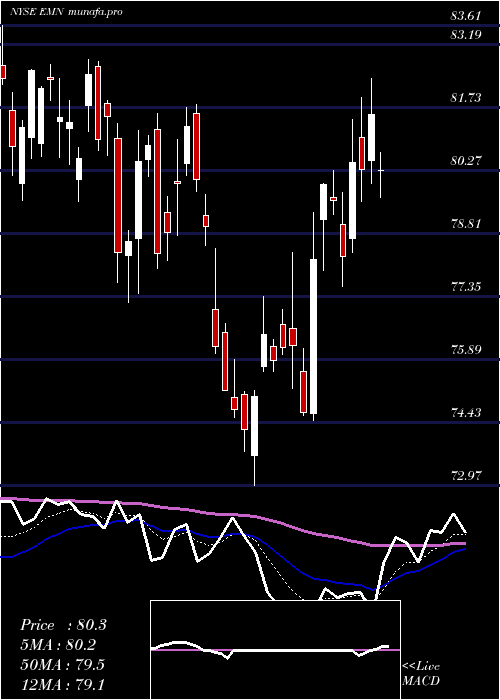The height and width of the screenshot is (700, 500).
Task: Click the 81.73 price axis label
Action: click(x=466, y=98)
